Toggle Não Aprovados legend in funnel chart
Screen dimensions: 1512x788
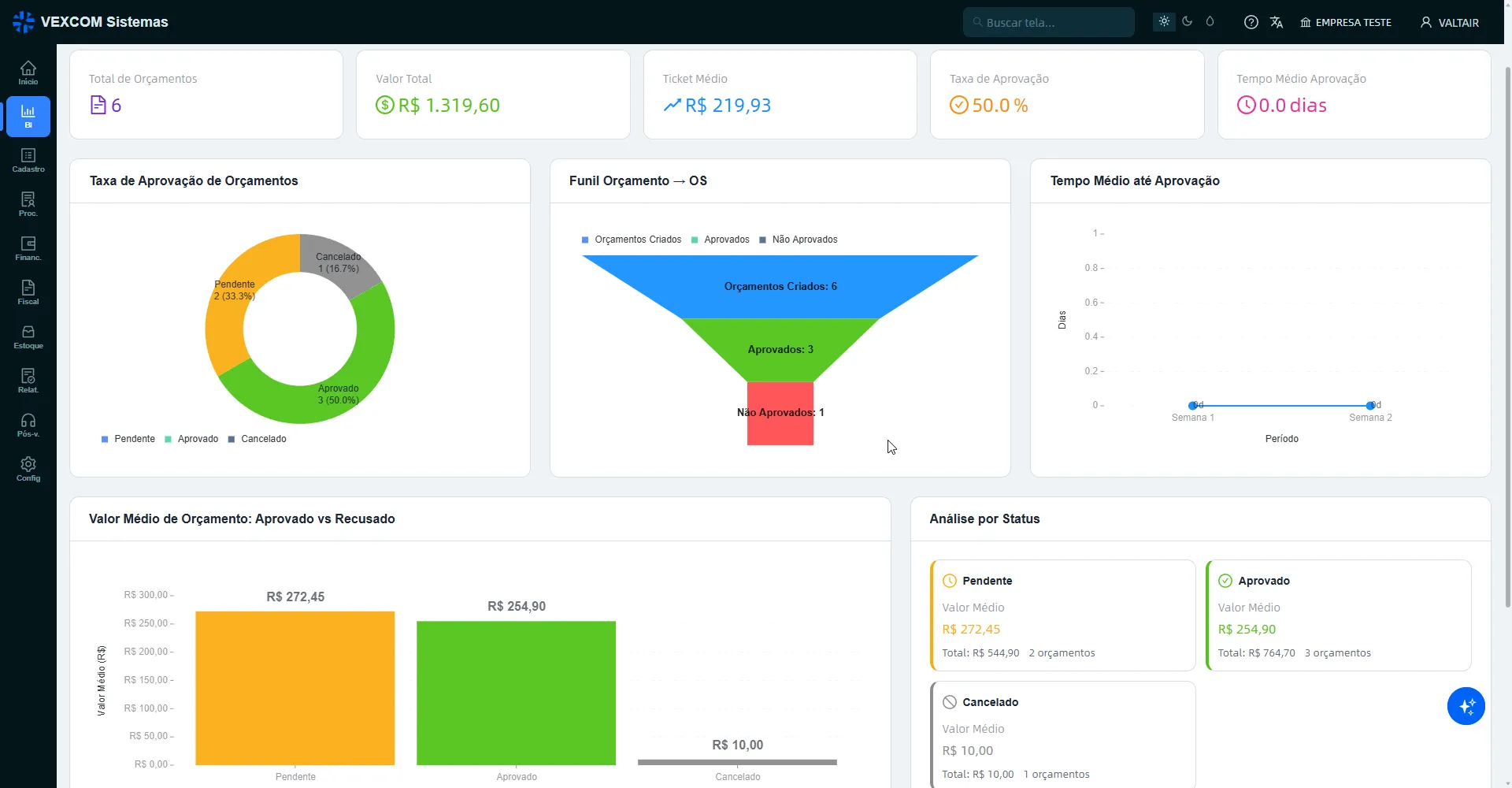pos(798,240)
